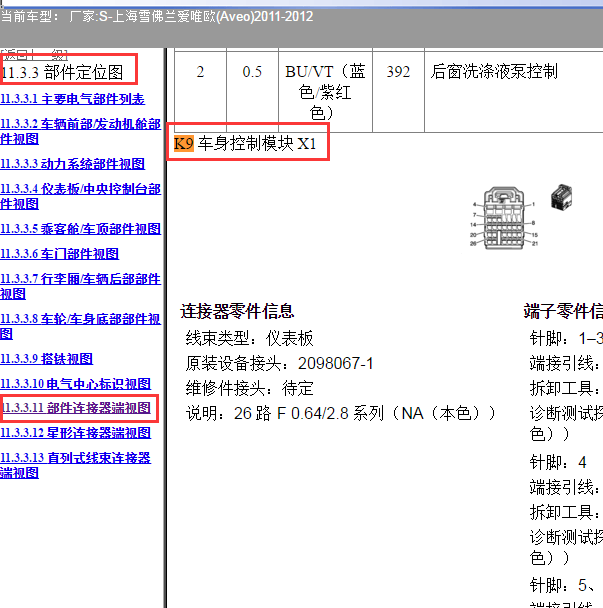Screen dimensions: 603x608
Task: Click the small black connector photo
Action: tap(562, 197)
